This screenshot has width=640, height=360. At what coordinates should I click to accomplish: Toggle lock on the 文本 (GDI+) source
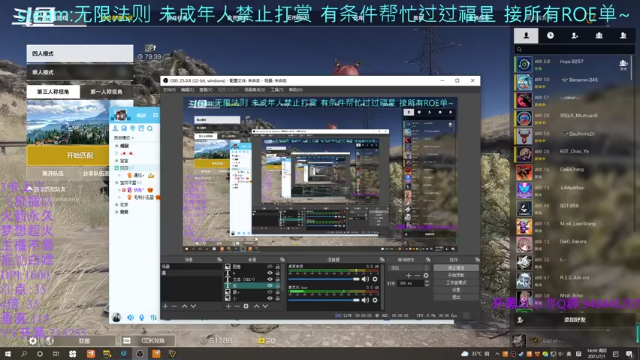pyautogui.click(x=278, y=279)
